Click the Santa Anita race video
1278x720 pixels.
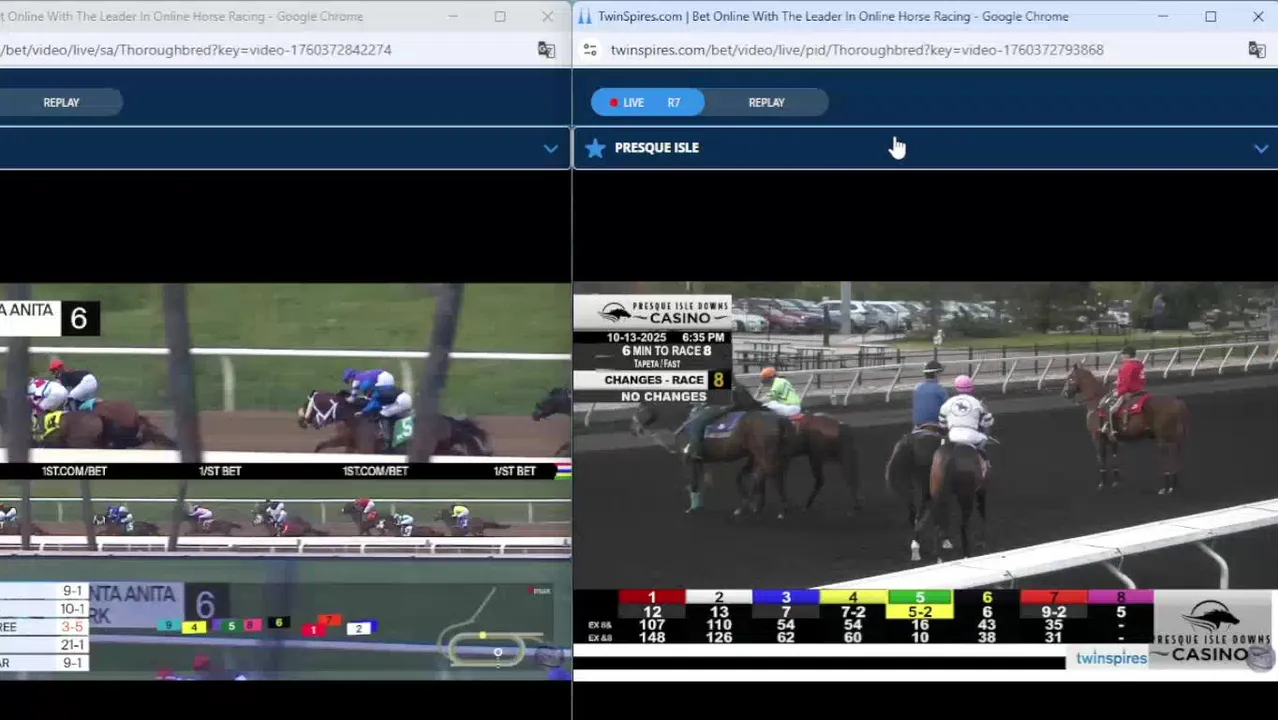(x=286, y=481)
